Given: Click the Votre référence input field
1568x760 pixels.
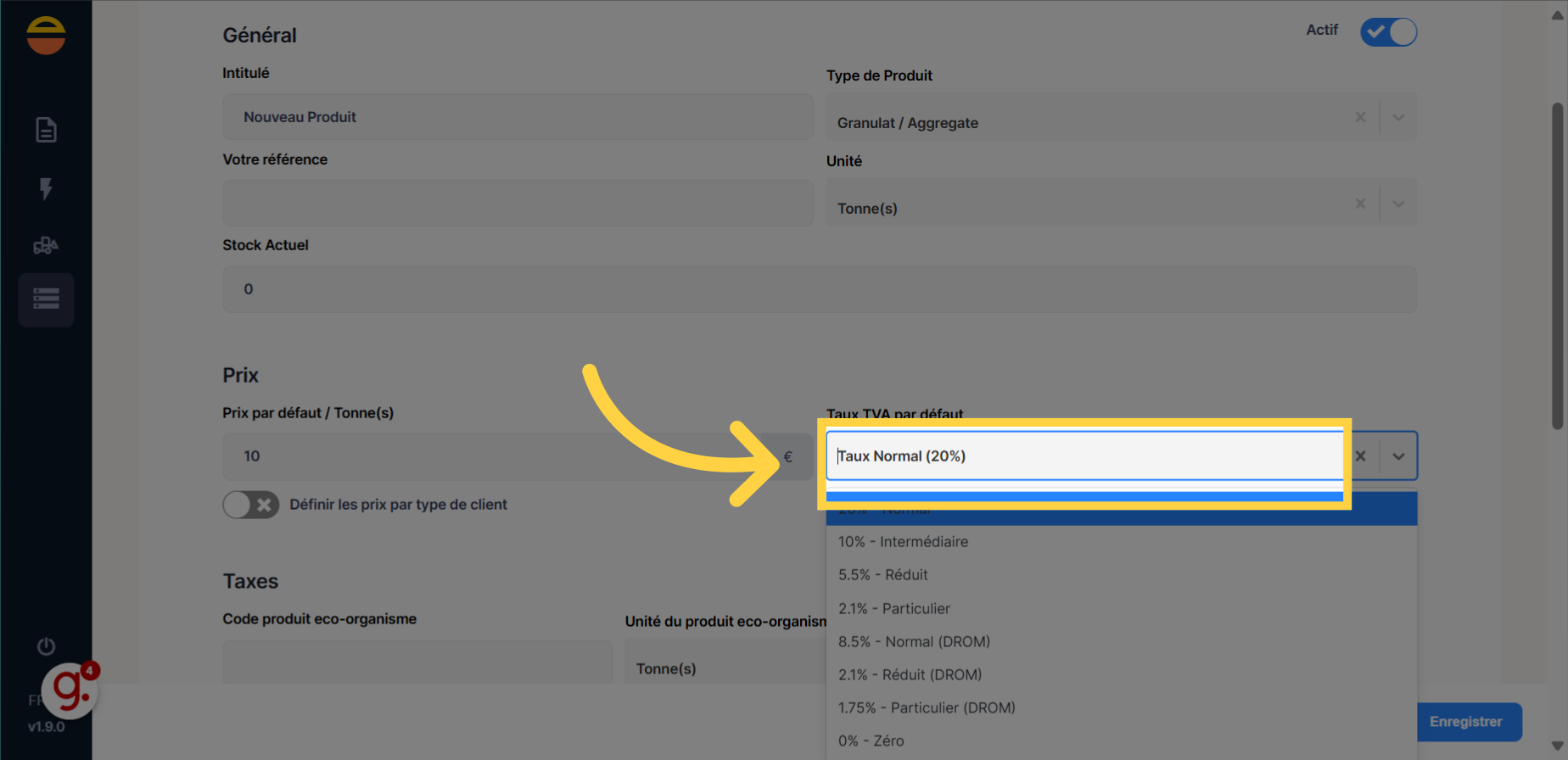Looking at the screenshot, I should (518, 203).
